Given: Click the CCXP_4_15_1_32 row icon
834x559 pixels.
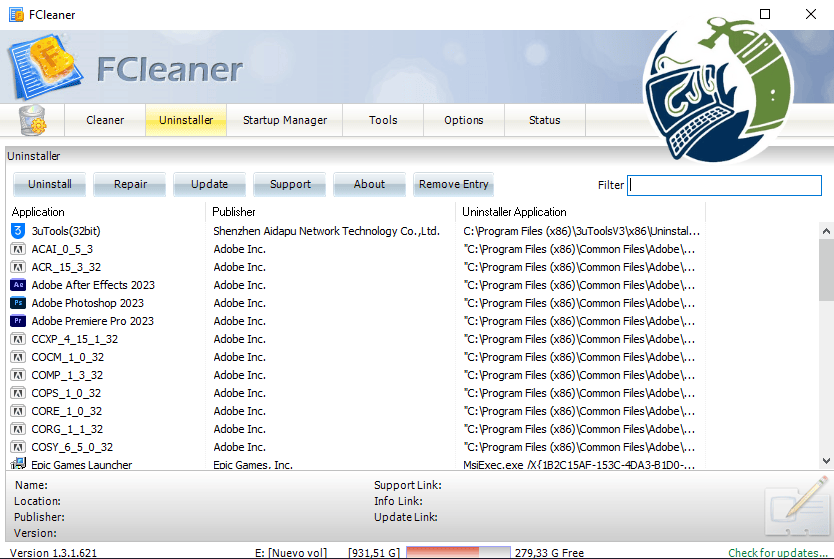Looking at the screenshot, I should [x=18, y=339].
